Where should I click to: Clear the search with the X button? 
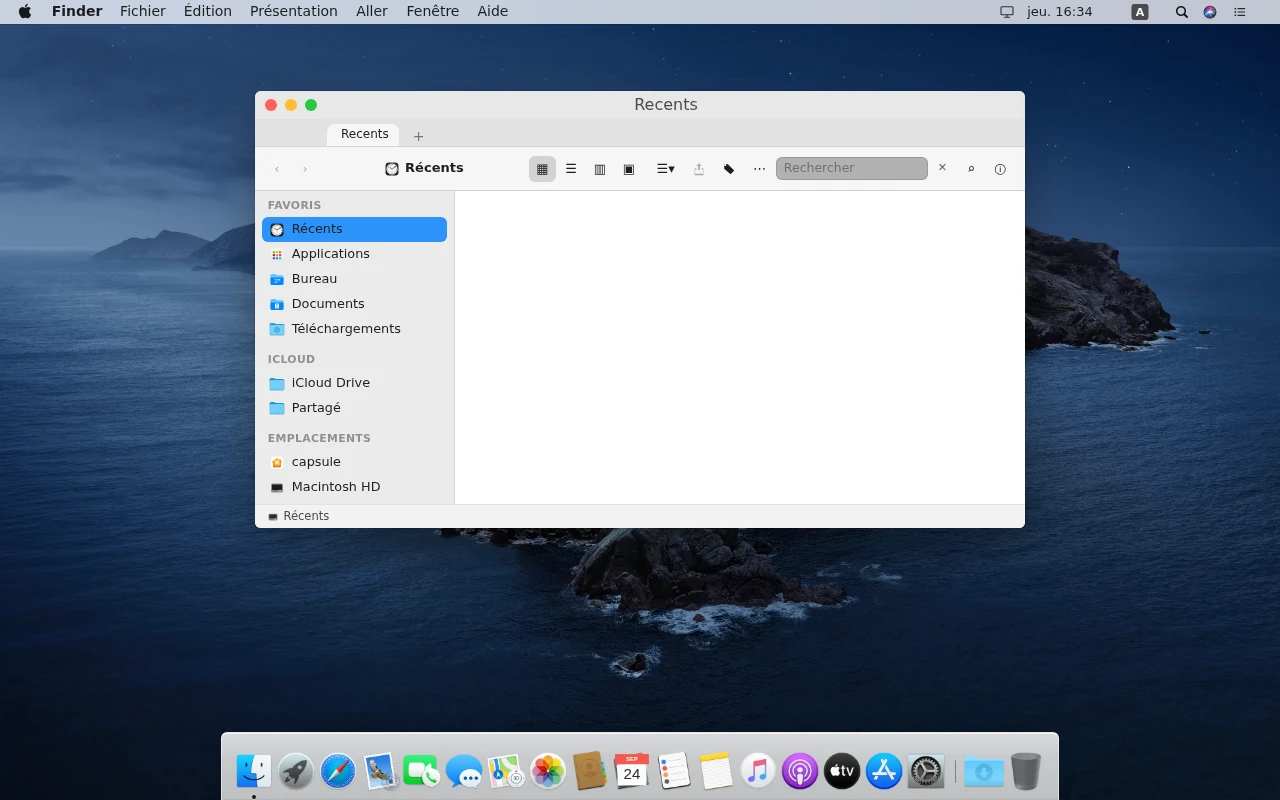pyautogui.click(x=942, y=168)
